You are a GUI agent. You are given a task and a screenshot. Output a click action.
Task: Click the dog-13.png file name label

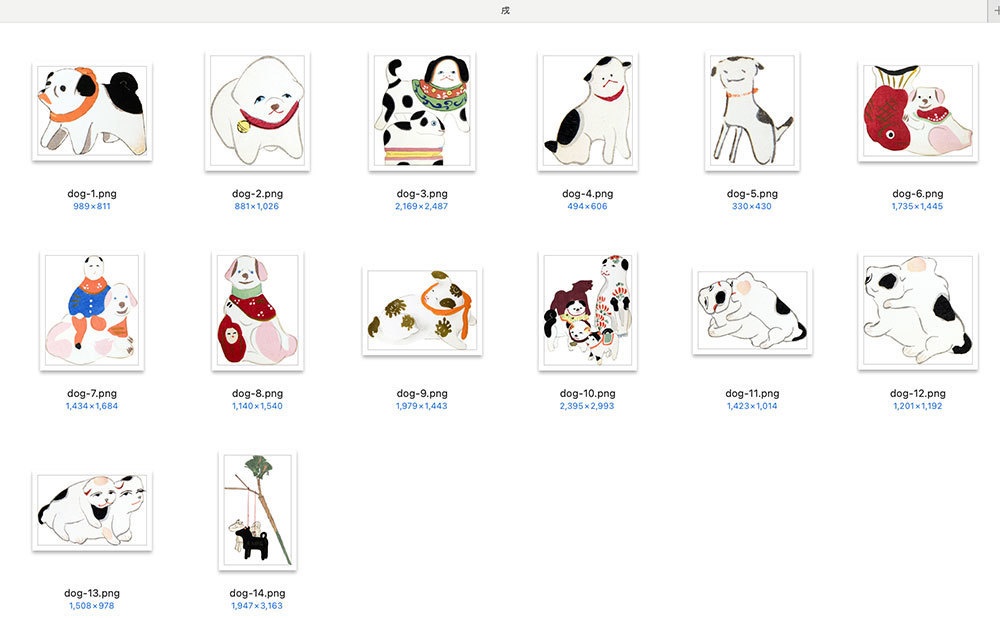(x=92, y=593)
